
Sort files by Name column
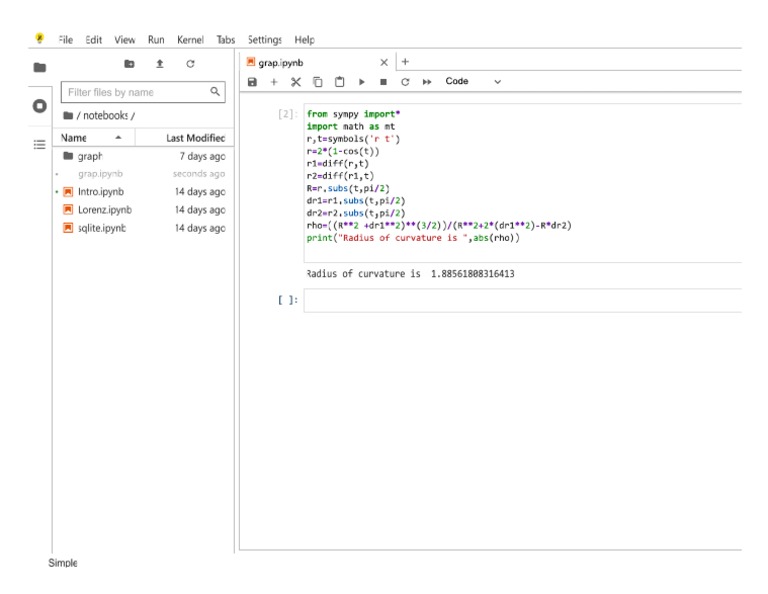click(75, 137)
